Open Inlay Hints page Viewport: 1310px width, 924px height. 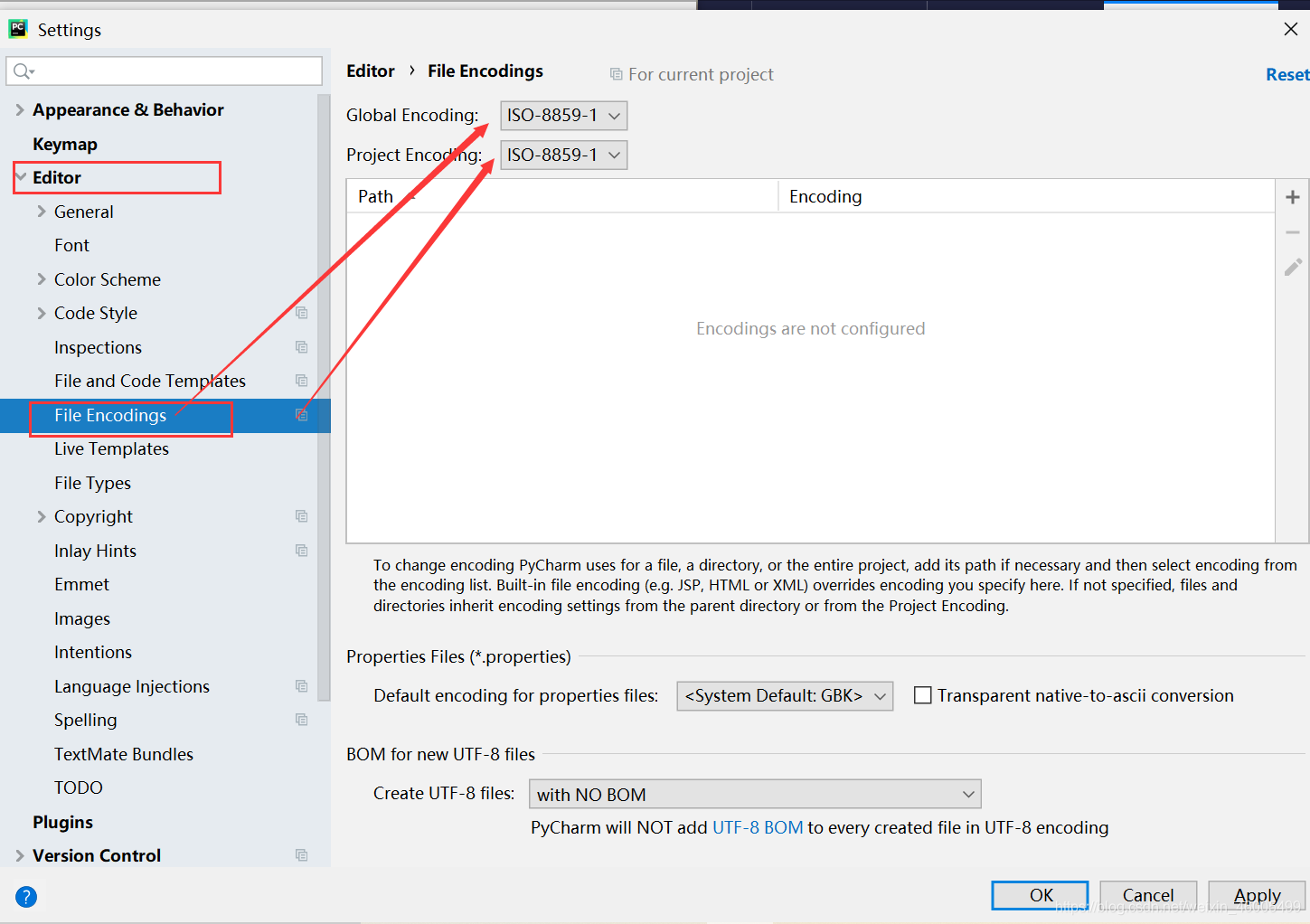(95, 551)
